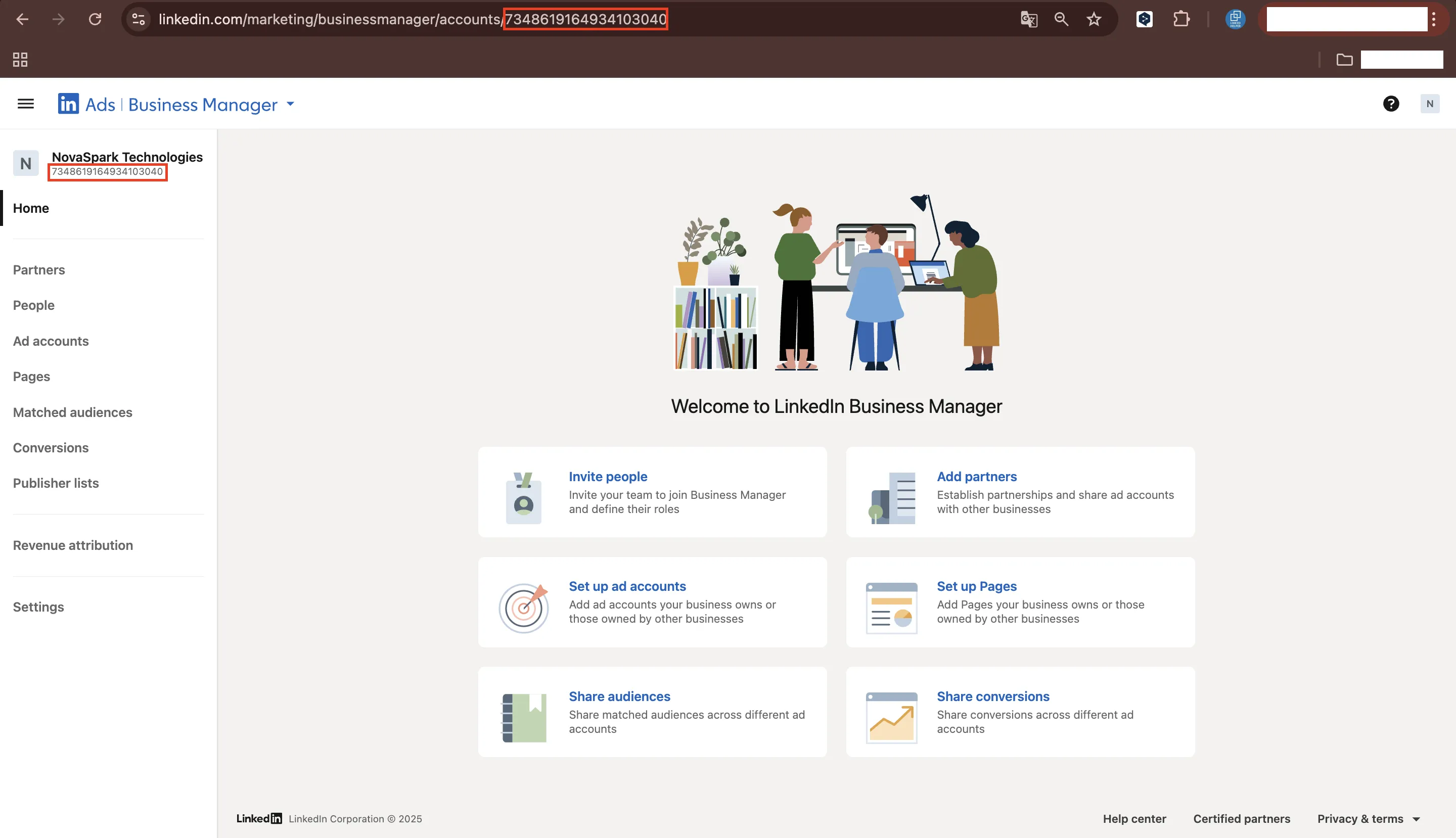The image size is (1456, 838).
Task: Click the N profile avatar in top bar
Action: [1430, 104]
